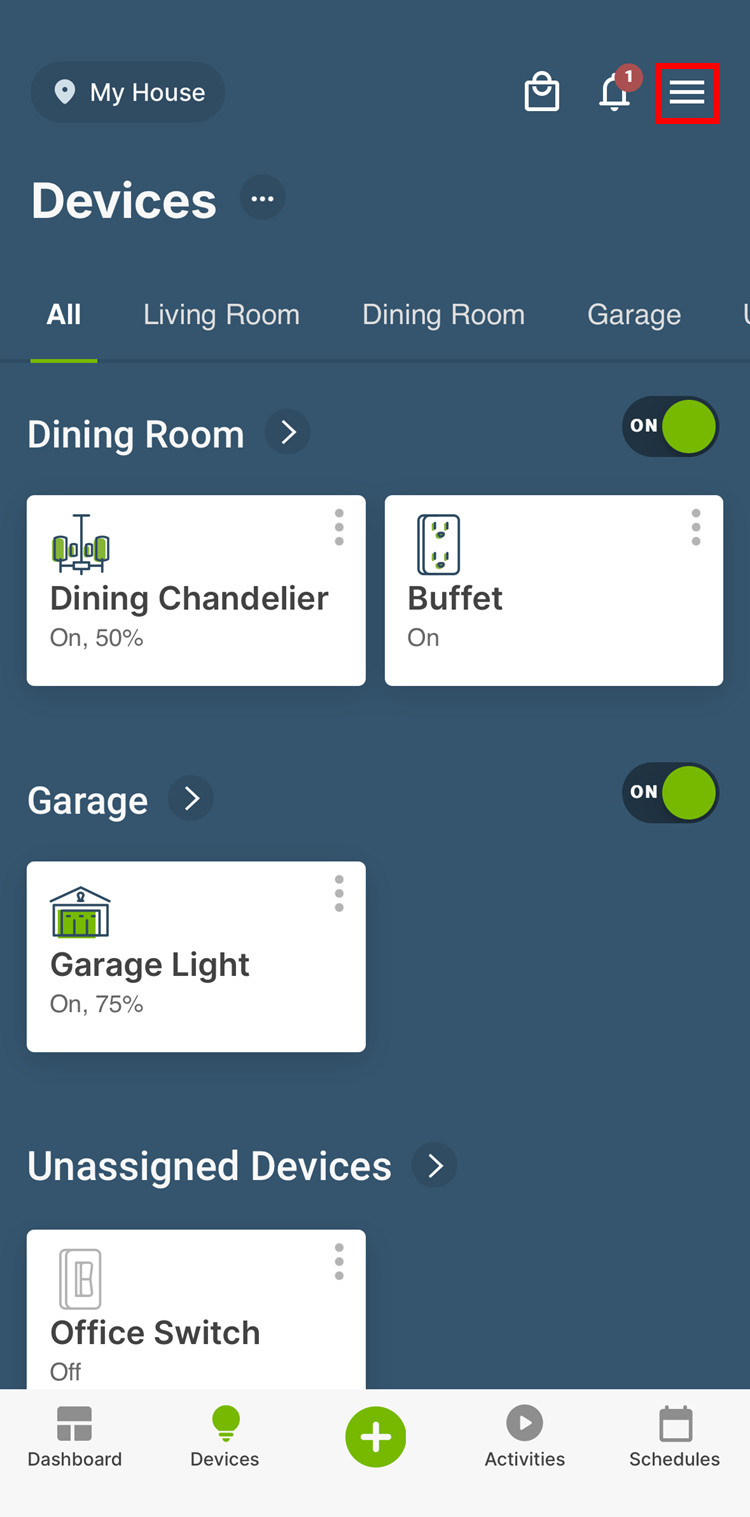Open the shopping bag icon
750x1517 pixels.
tap(542, 93)
